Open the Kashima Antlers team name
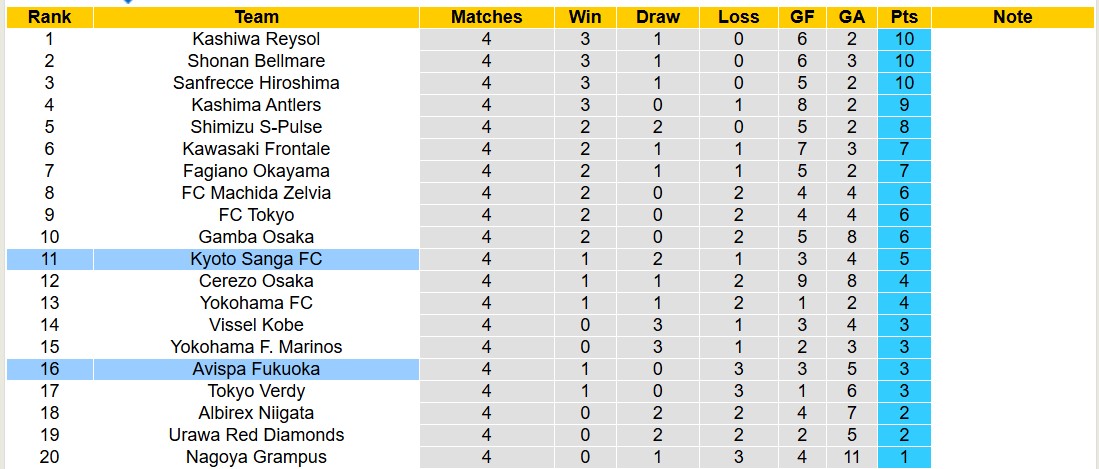 pos(256,105)
